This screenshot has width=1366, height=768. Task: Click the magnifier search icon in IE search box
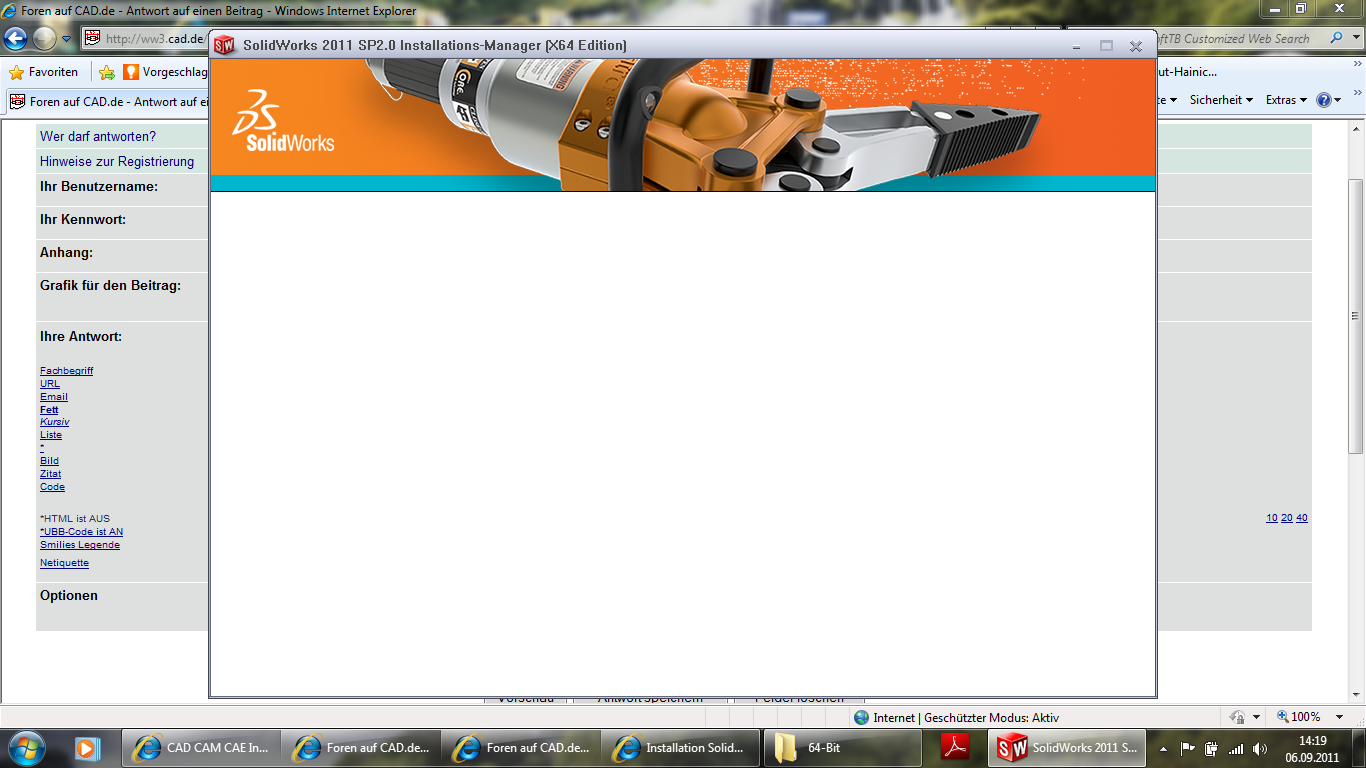tap(1337, 38)
